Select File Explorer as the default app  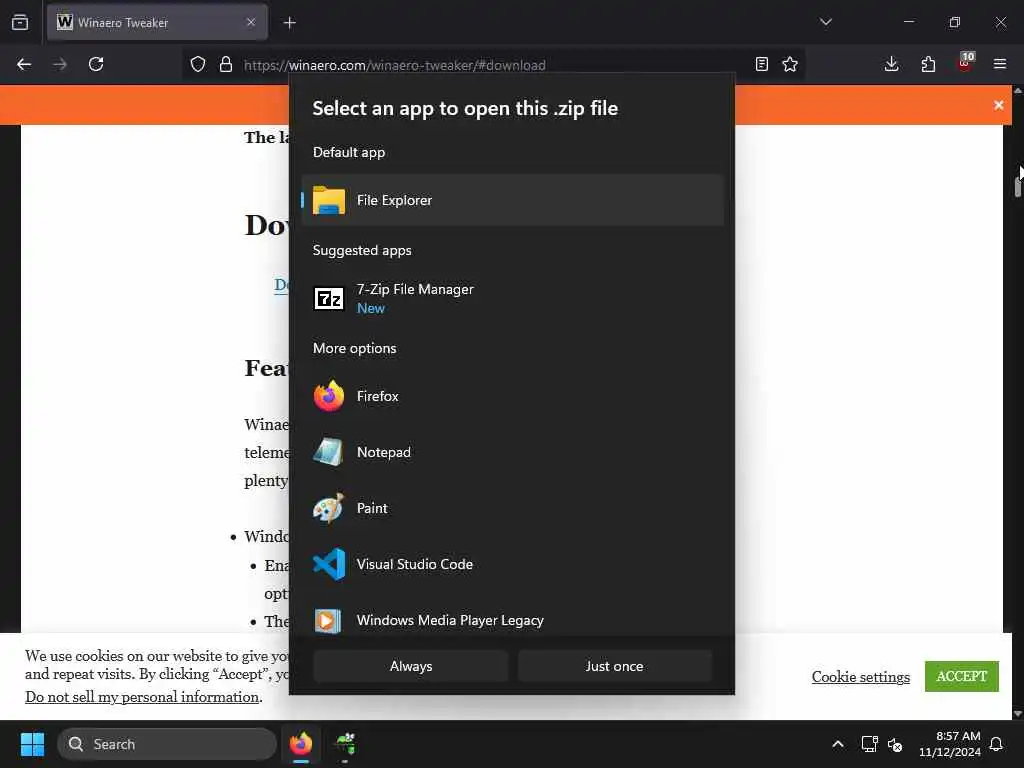tap(513, 200)
